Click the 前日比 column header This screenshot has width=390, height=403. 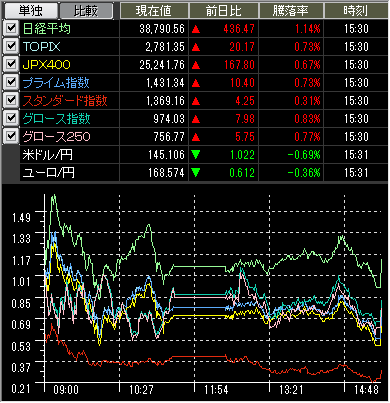[224, 11]
